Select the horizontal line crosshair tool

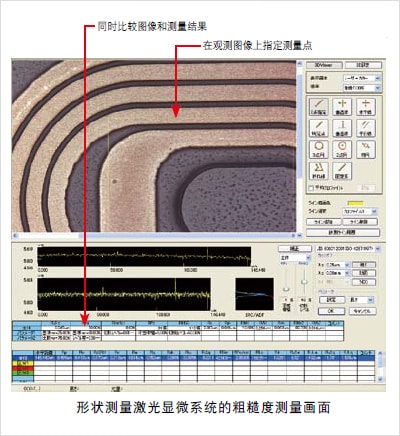click(x=366, y=107)
